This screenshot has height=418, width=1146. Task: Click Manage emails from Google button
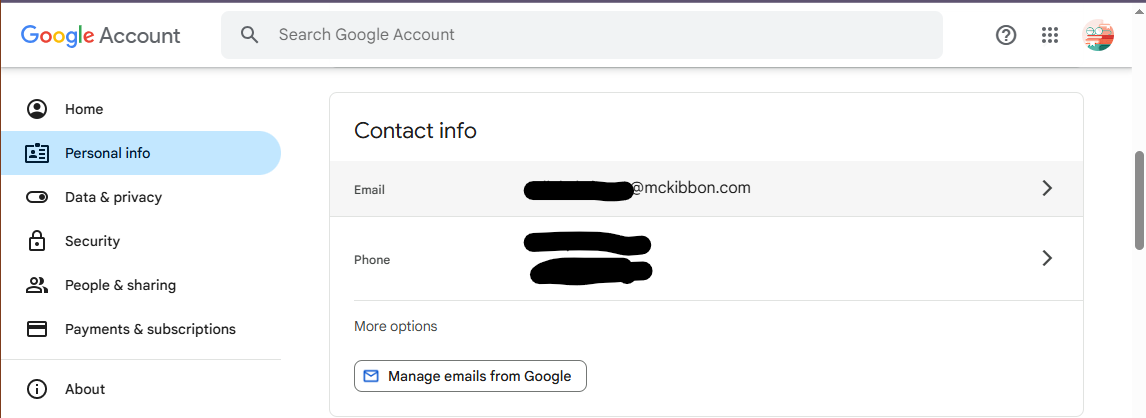[x=470, y=376]
